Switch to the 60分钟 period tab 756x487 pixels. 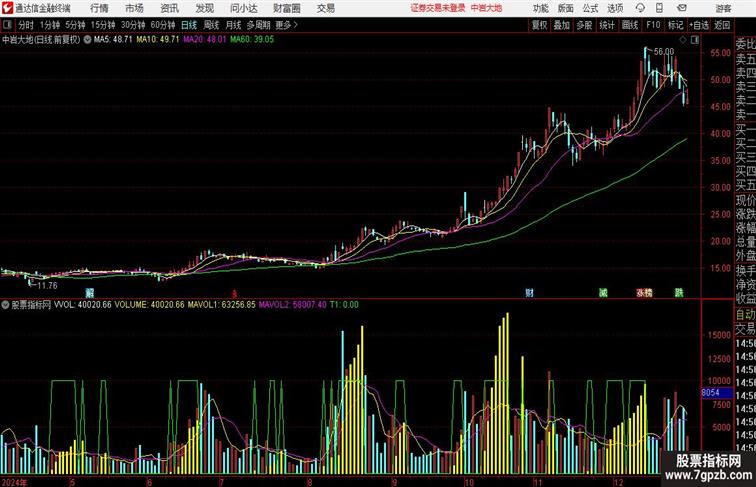[162, 25]
